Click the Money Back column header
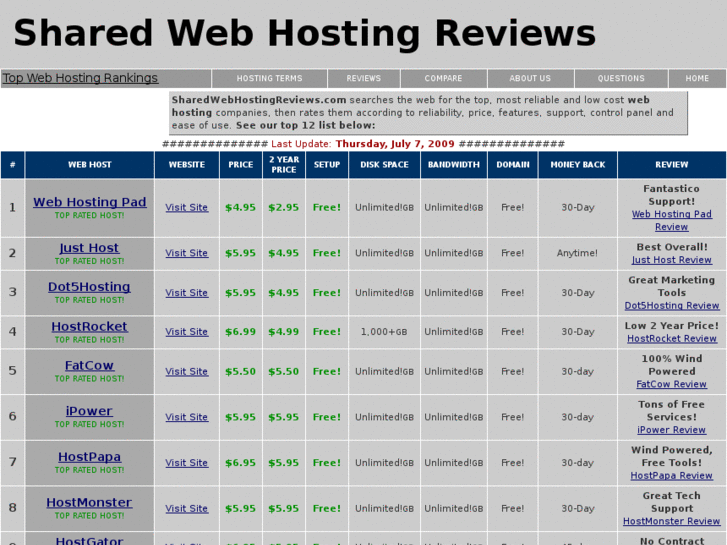 pyautogui.click(x=578, y=165)
